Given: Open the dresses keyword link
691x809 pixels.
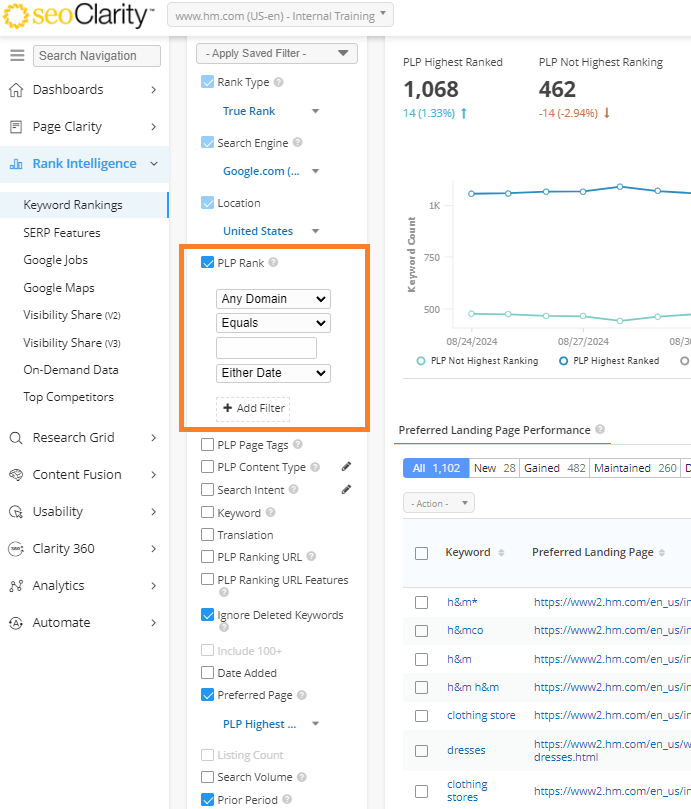Looking at the screenshot, I should pos(466,750).
